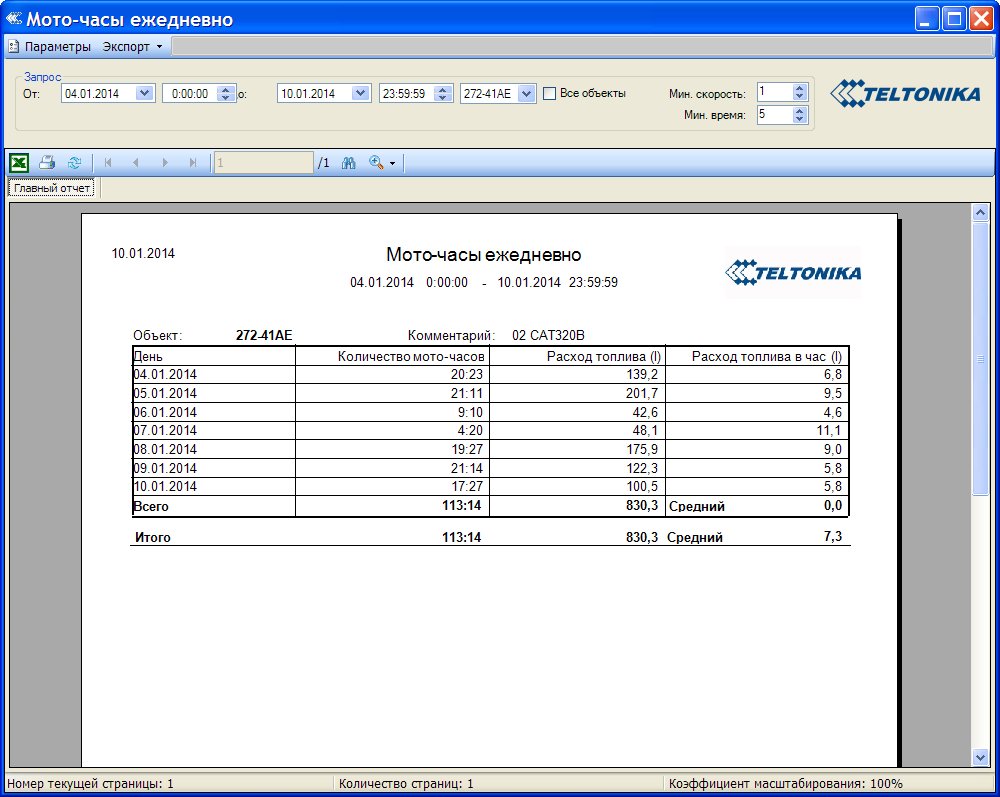Select the 'Главный отчет' tab
The image size is (1000, 797).
(x=53, y=188)
